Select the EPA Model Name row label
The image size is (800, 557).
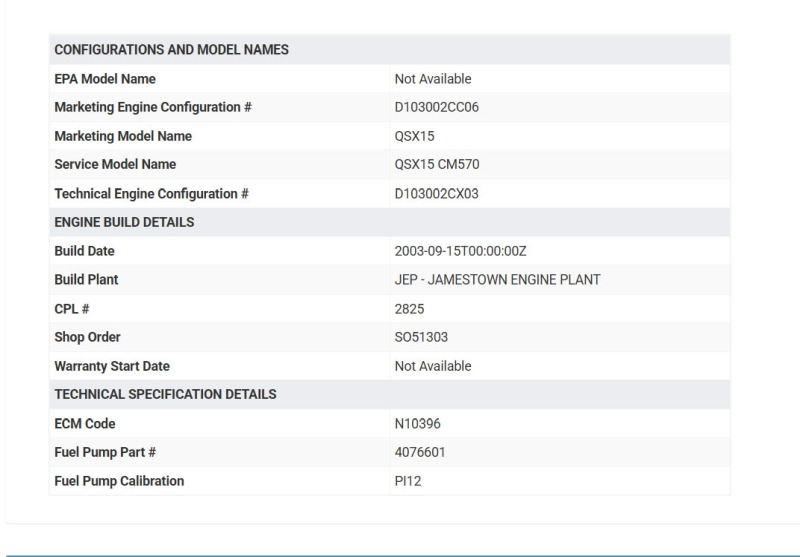pos(105,79)
